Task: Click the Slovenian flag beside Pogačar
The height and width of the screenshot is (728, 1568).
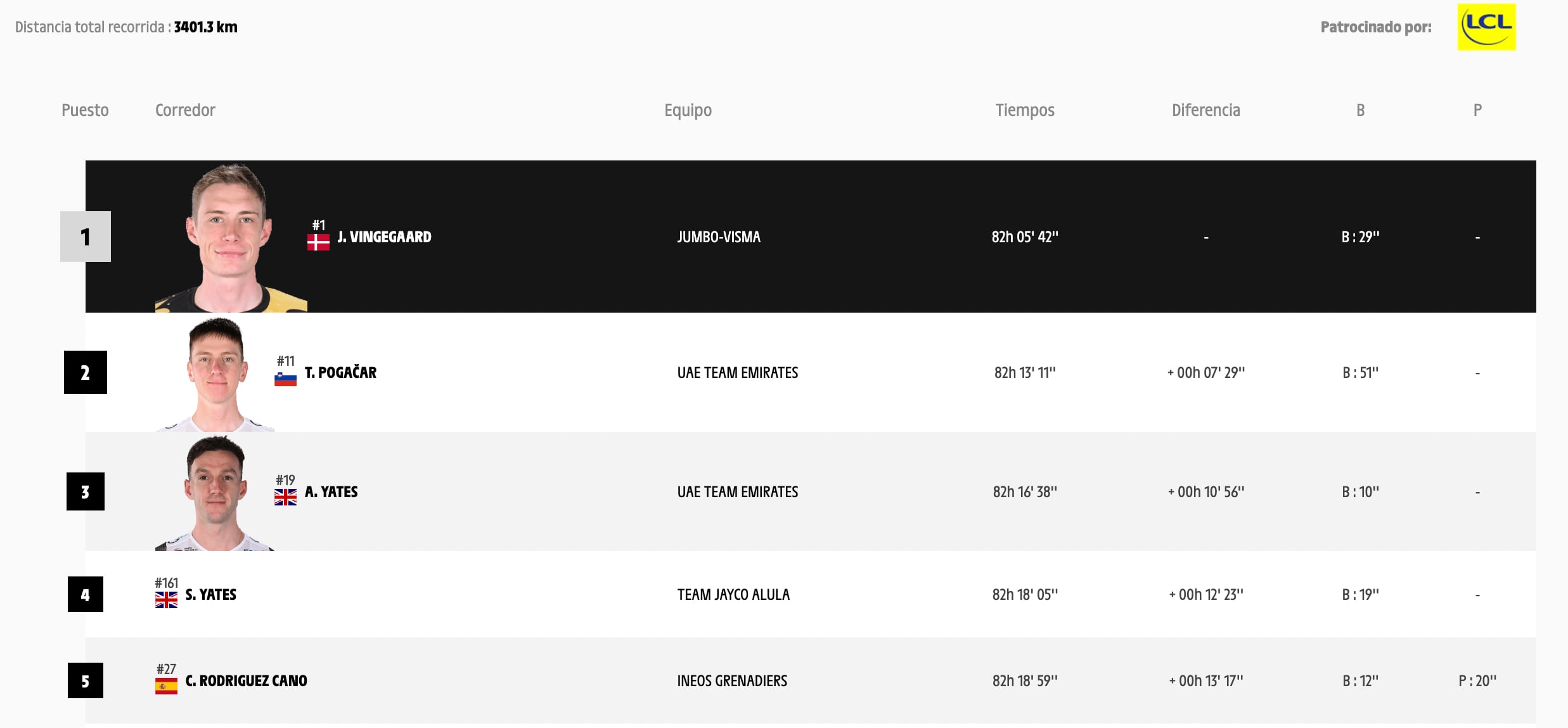Action: (x=285, y=379)
